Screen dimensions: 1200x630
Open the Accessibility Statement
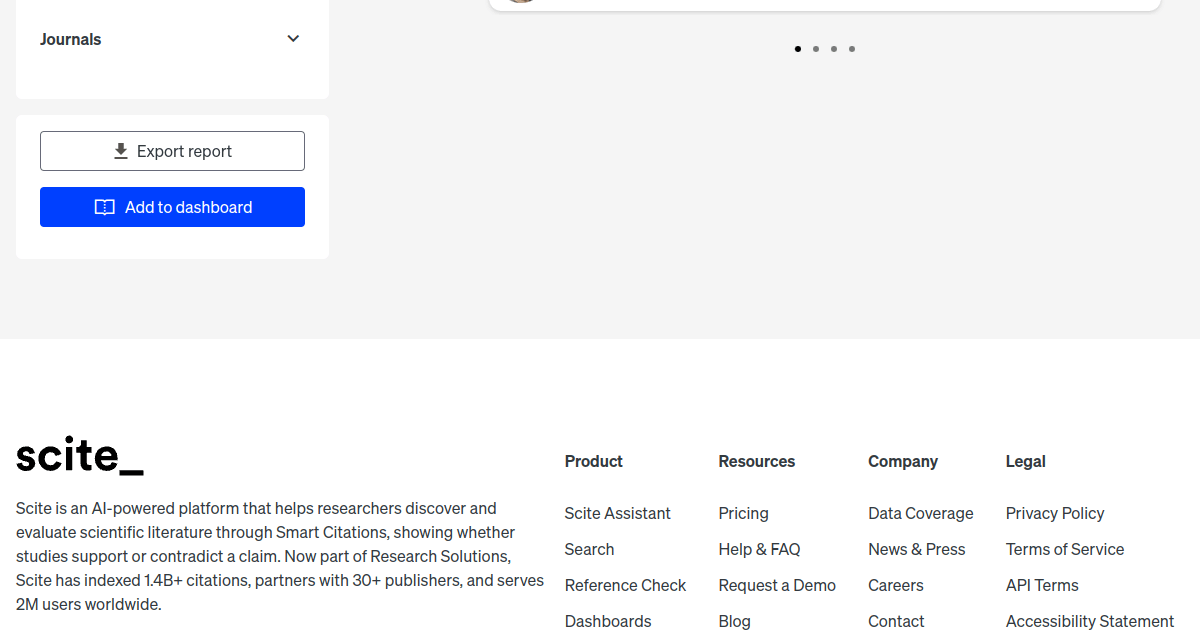[x=1089, y=621]
